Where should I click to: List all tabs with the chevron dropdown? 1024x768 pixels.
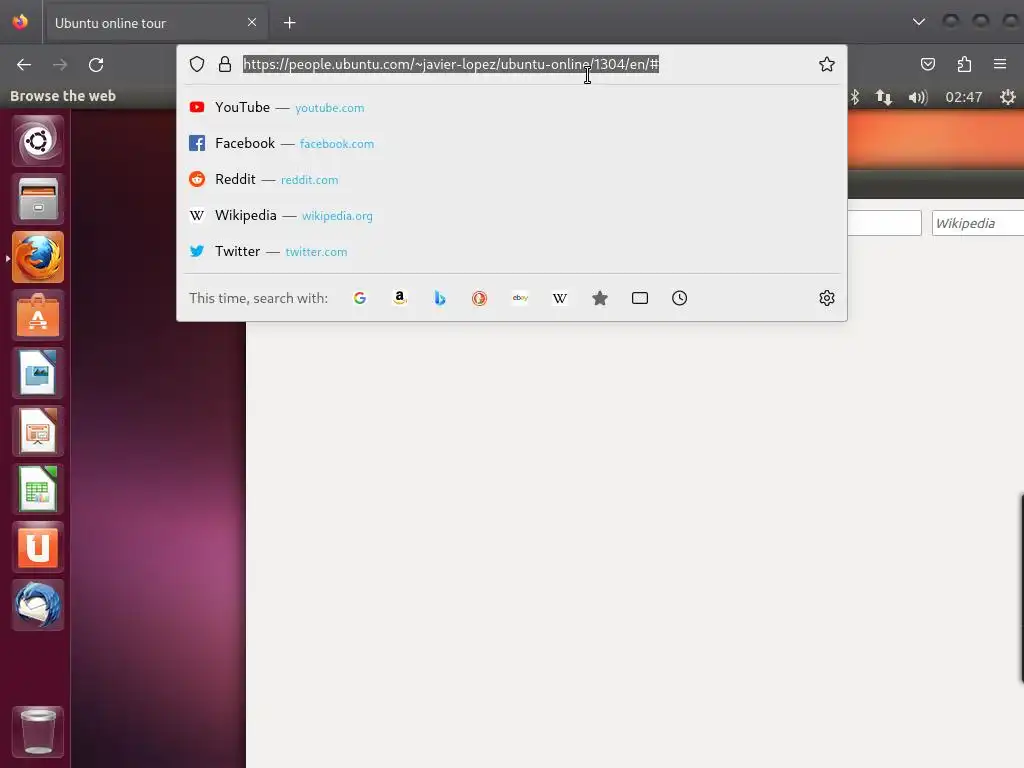(919, 22)
